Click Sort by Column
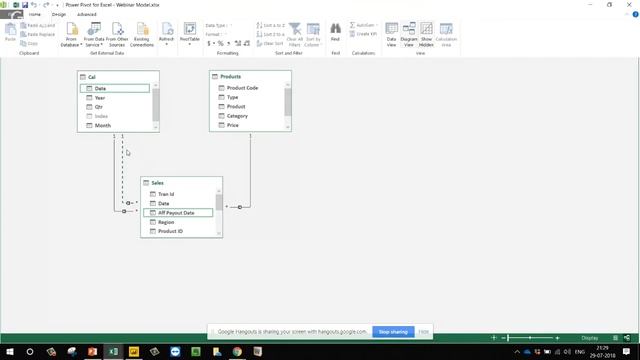 coord(313,35)
